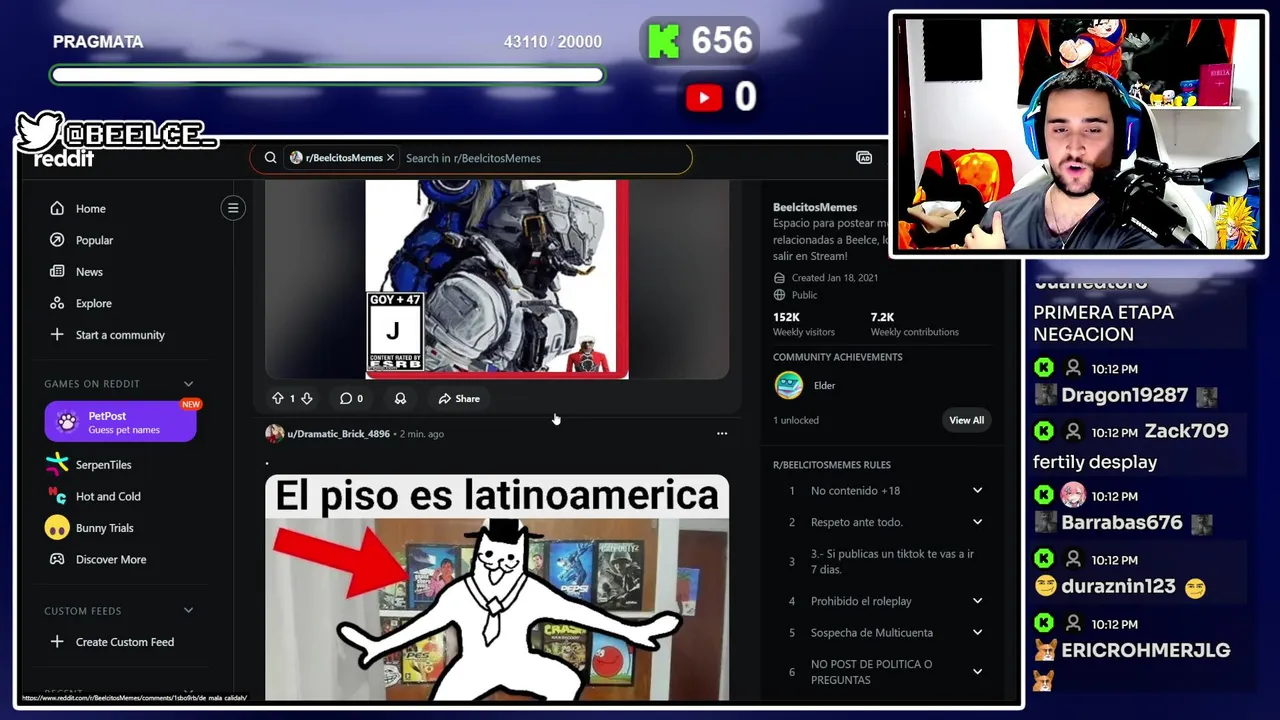This screenshot has height=720, width=1280.
Task: Collapse the Custom Feeds section
Action: click(x=188, y=611)
